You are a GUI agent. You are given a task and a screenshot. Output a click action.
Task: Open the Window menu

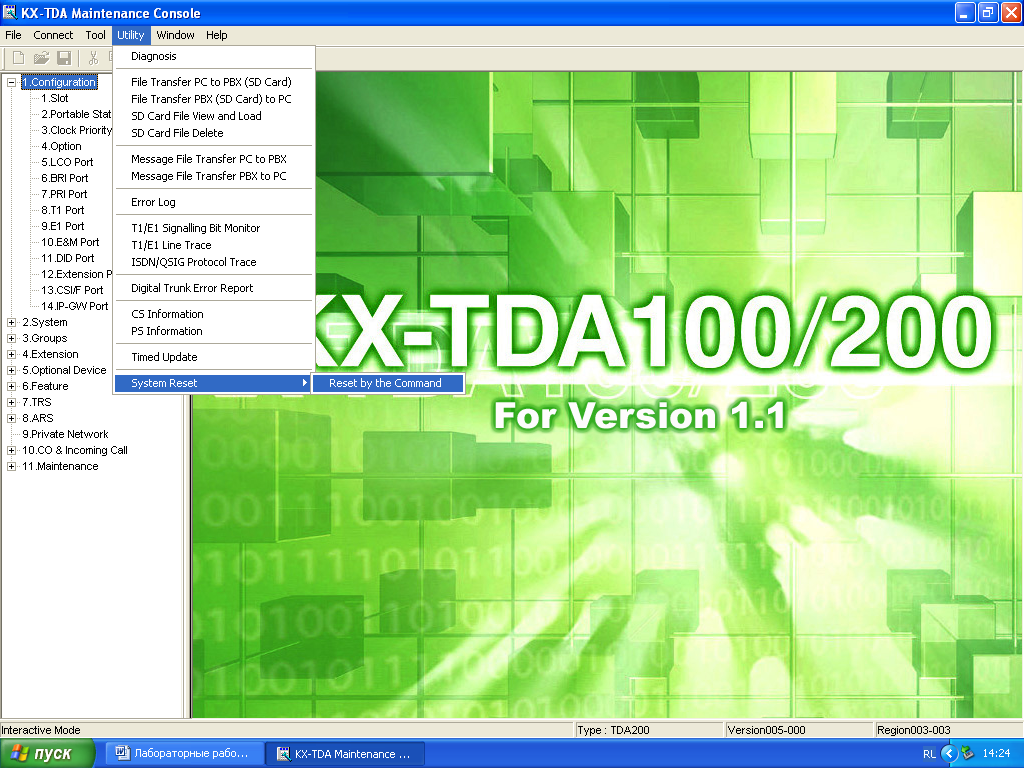tap(175, 35)
